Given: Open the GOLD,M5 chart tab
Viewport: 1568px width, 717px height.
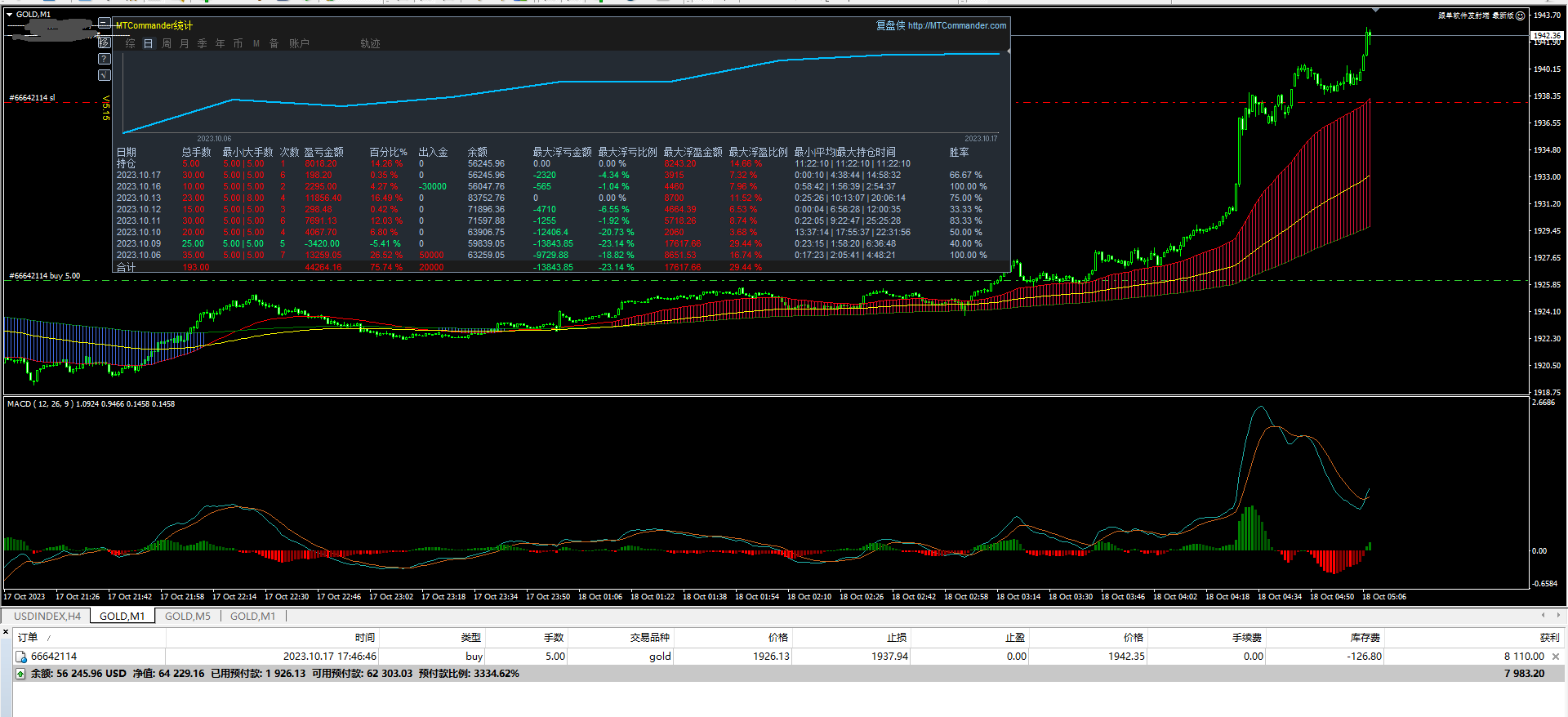Looking at the screenshot, I should click(x=188, y=616).
